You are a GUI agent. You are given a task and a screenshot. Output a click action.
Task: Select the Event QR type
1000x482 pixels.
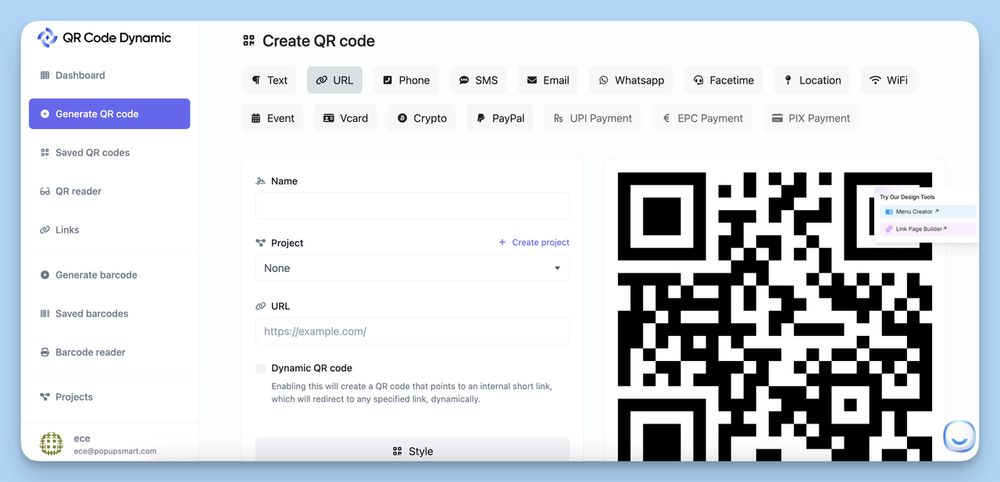(x=272, y=118)
